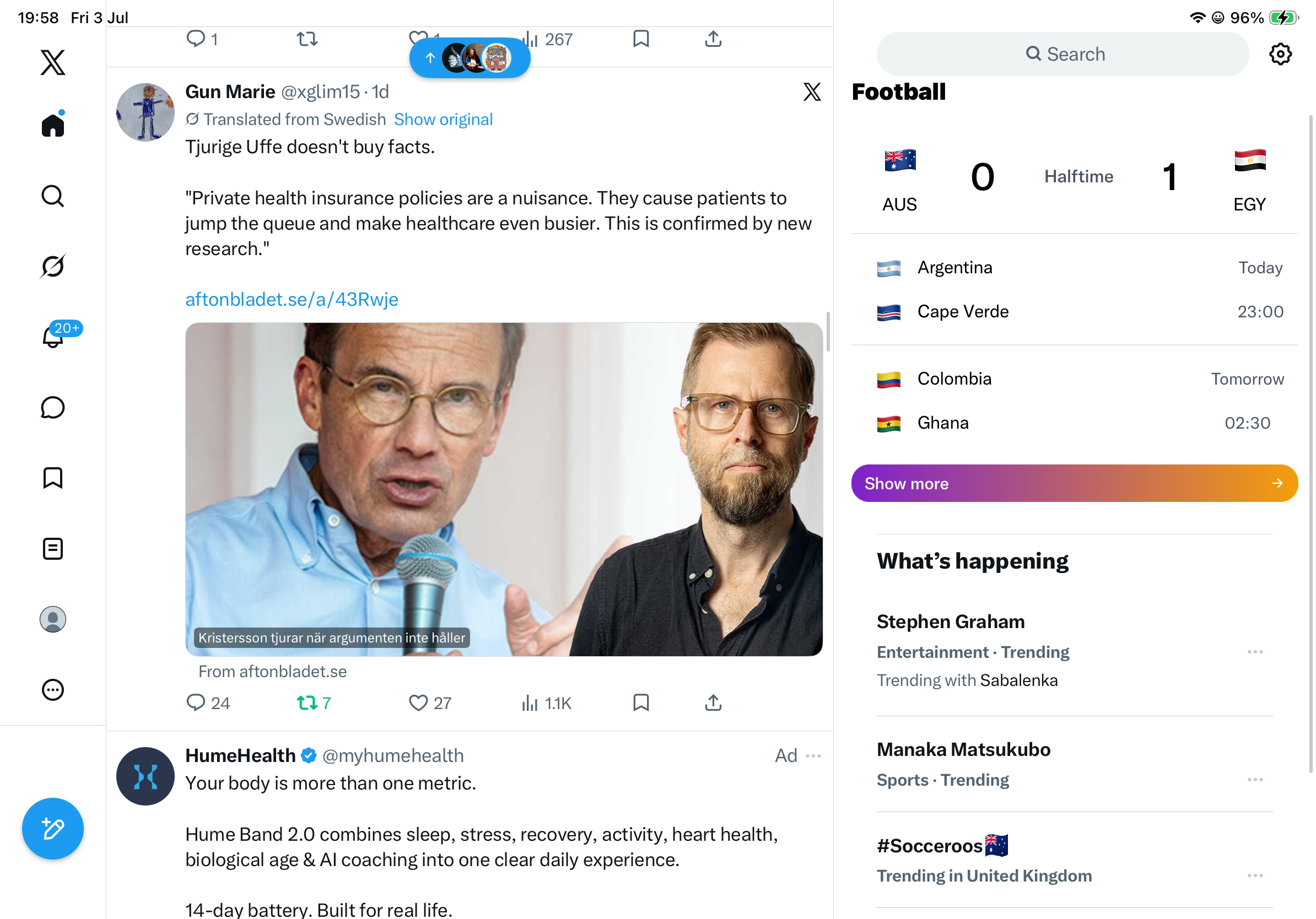
Task: Open more options for Manaka Matsukubo trend
Action: pos(1255,780)
